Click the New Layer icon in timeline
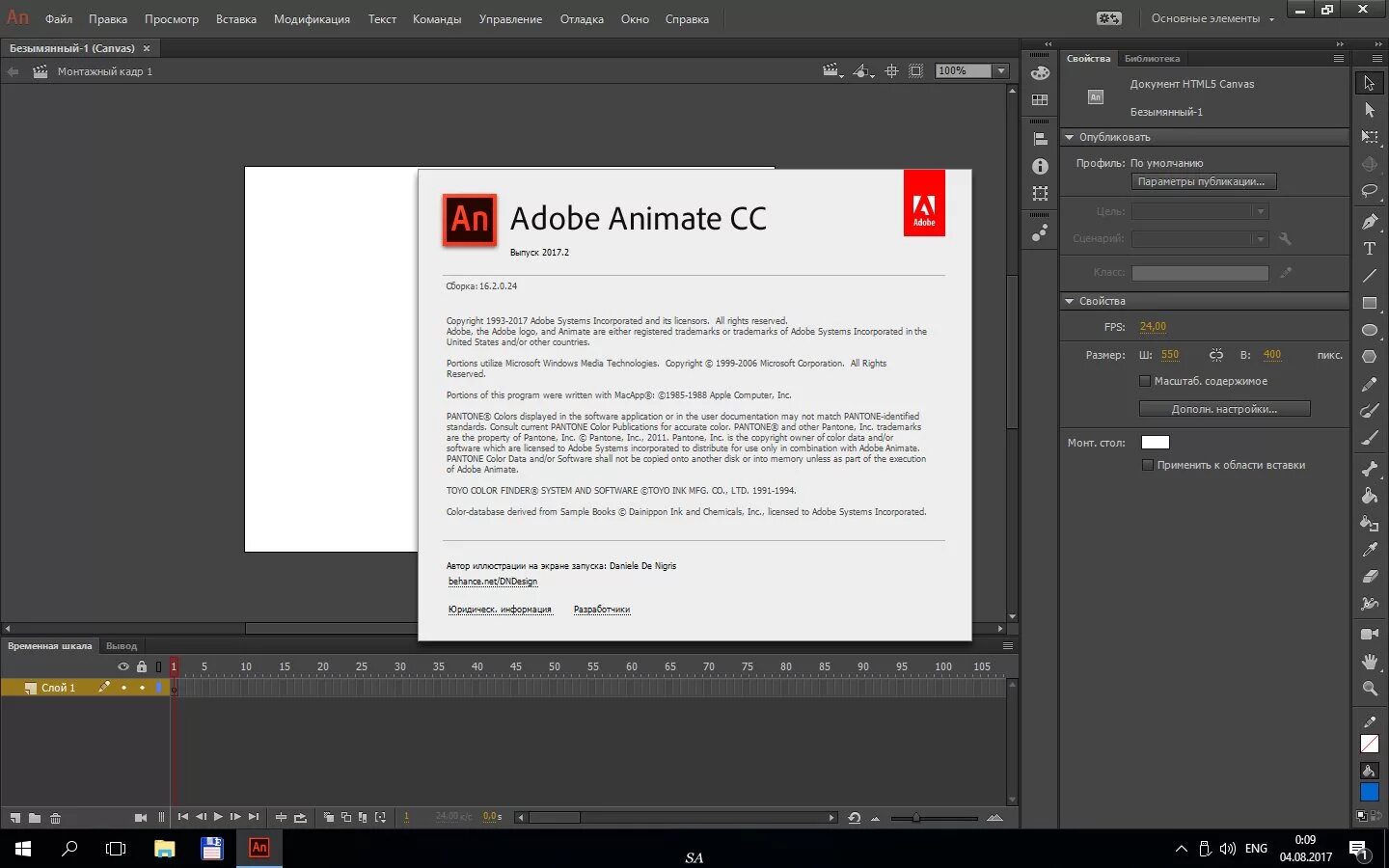1389x868 pixels. point(14,818)
